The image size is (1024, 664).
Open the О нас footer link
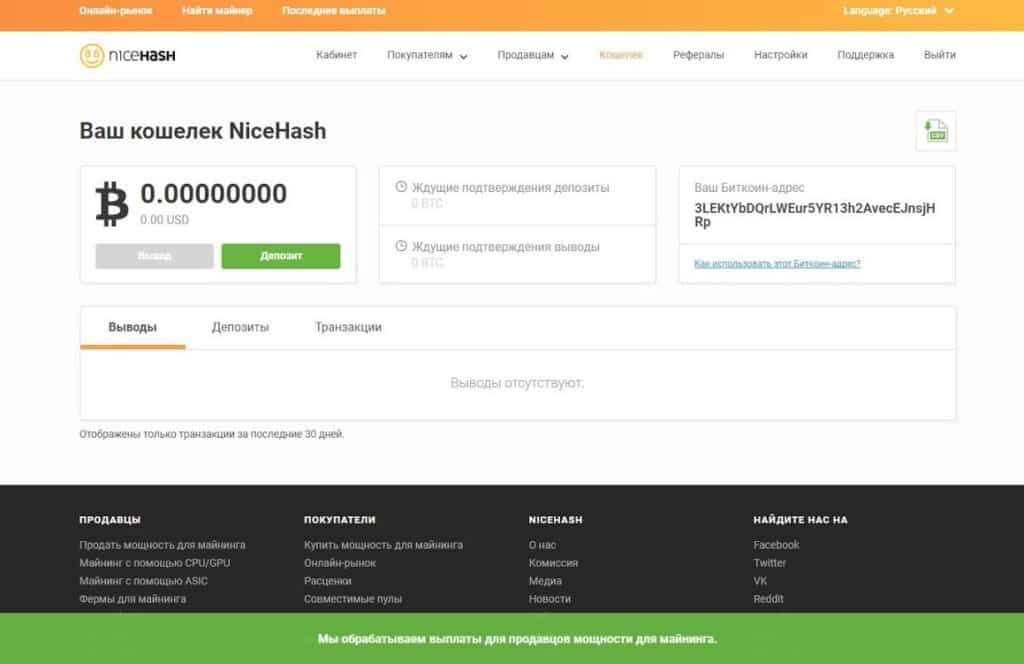(543, 545)
